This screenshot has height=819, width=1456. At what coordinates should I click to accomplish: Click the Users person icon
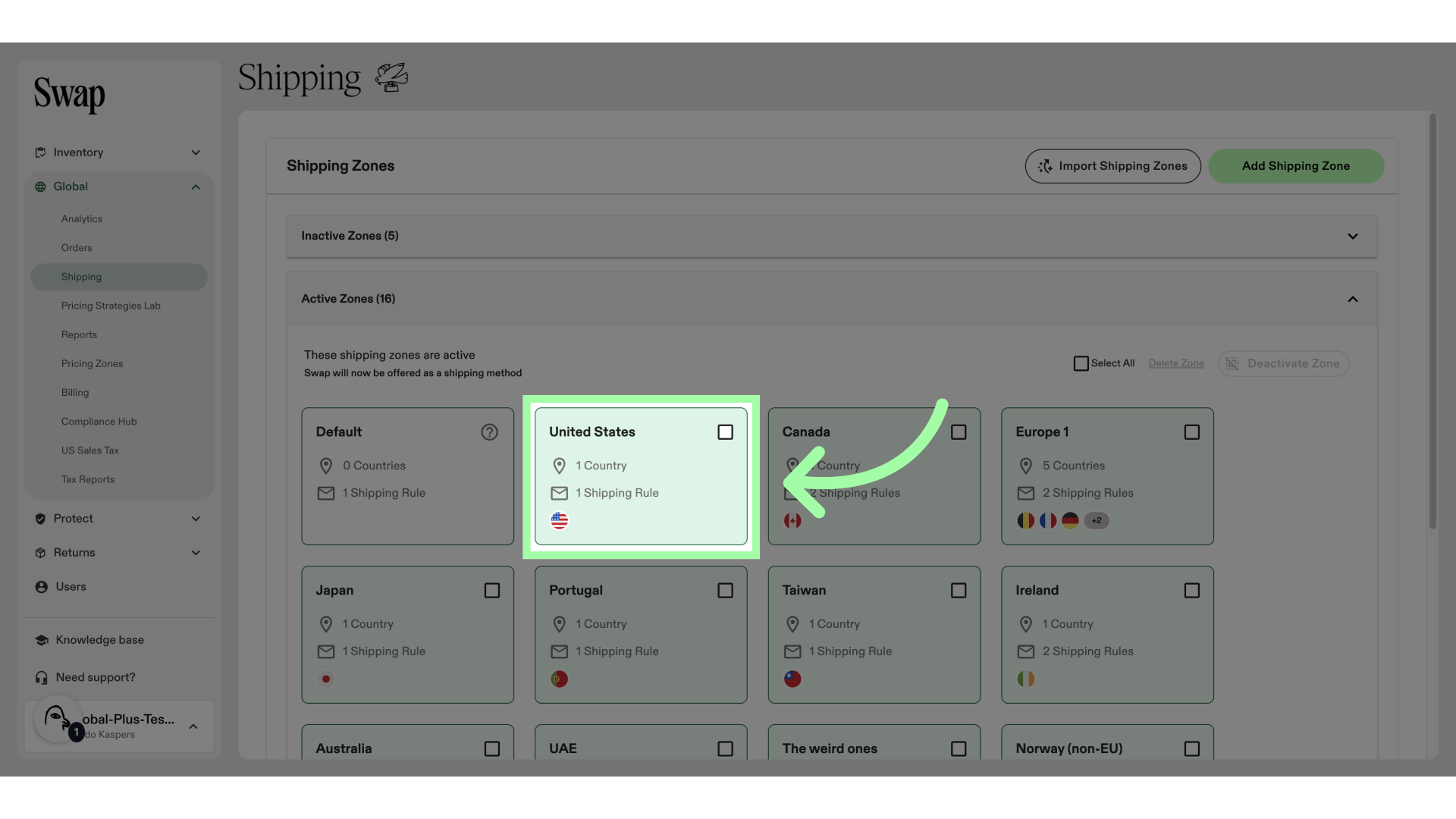point(41,587)
